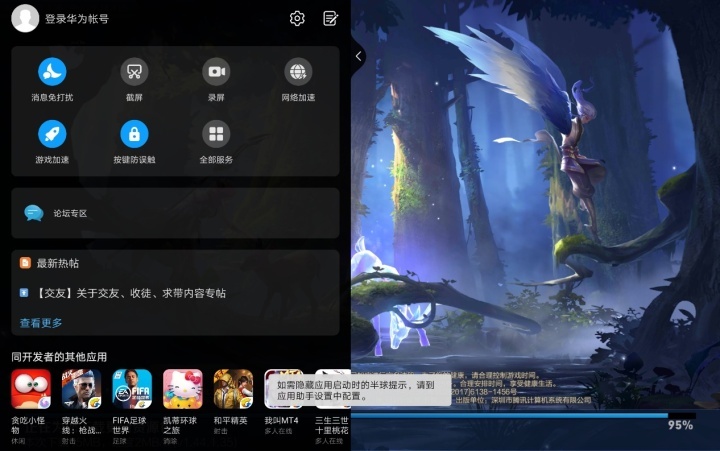720x451 pixels.
Task: Log in via 登录华为帐号
Action: pos(77,19)
